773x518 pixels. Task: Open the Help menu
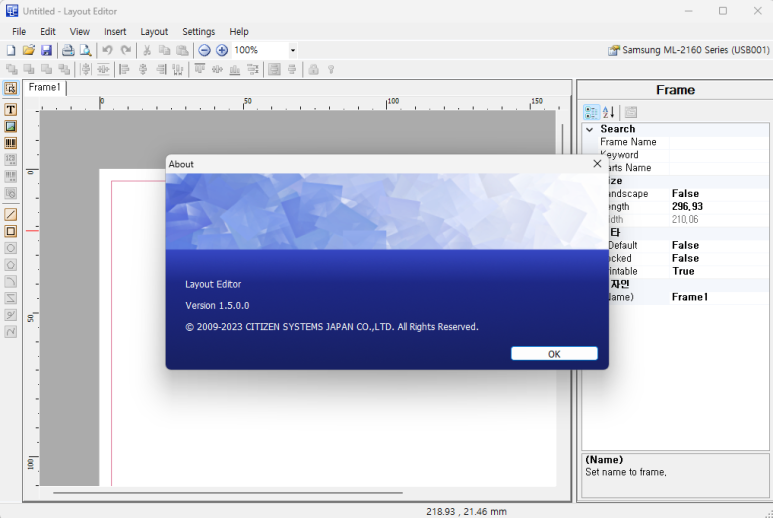pyautogui.click(x=239, y=32)
